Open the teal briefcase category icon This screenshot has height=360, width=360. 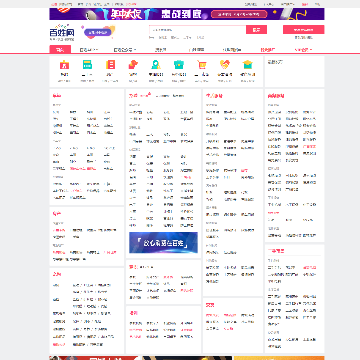(179, 65)
